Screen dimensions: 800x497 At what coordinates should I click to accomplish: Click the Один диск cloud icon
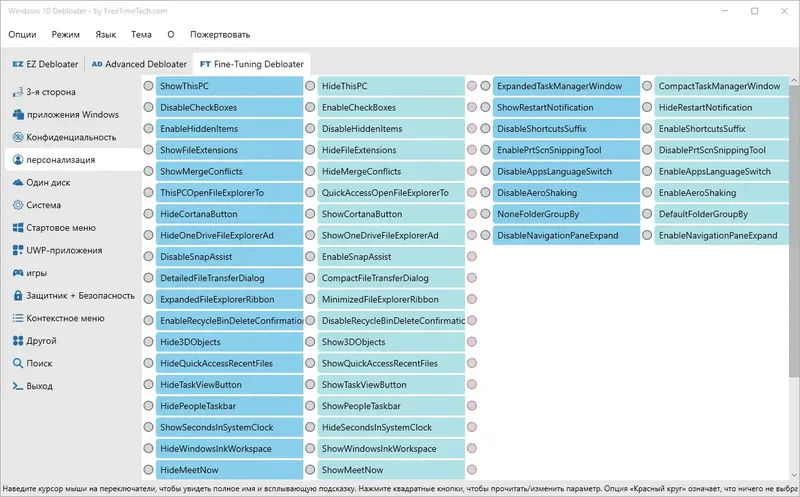coord(18,183)
